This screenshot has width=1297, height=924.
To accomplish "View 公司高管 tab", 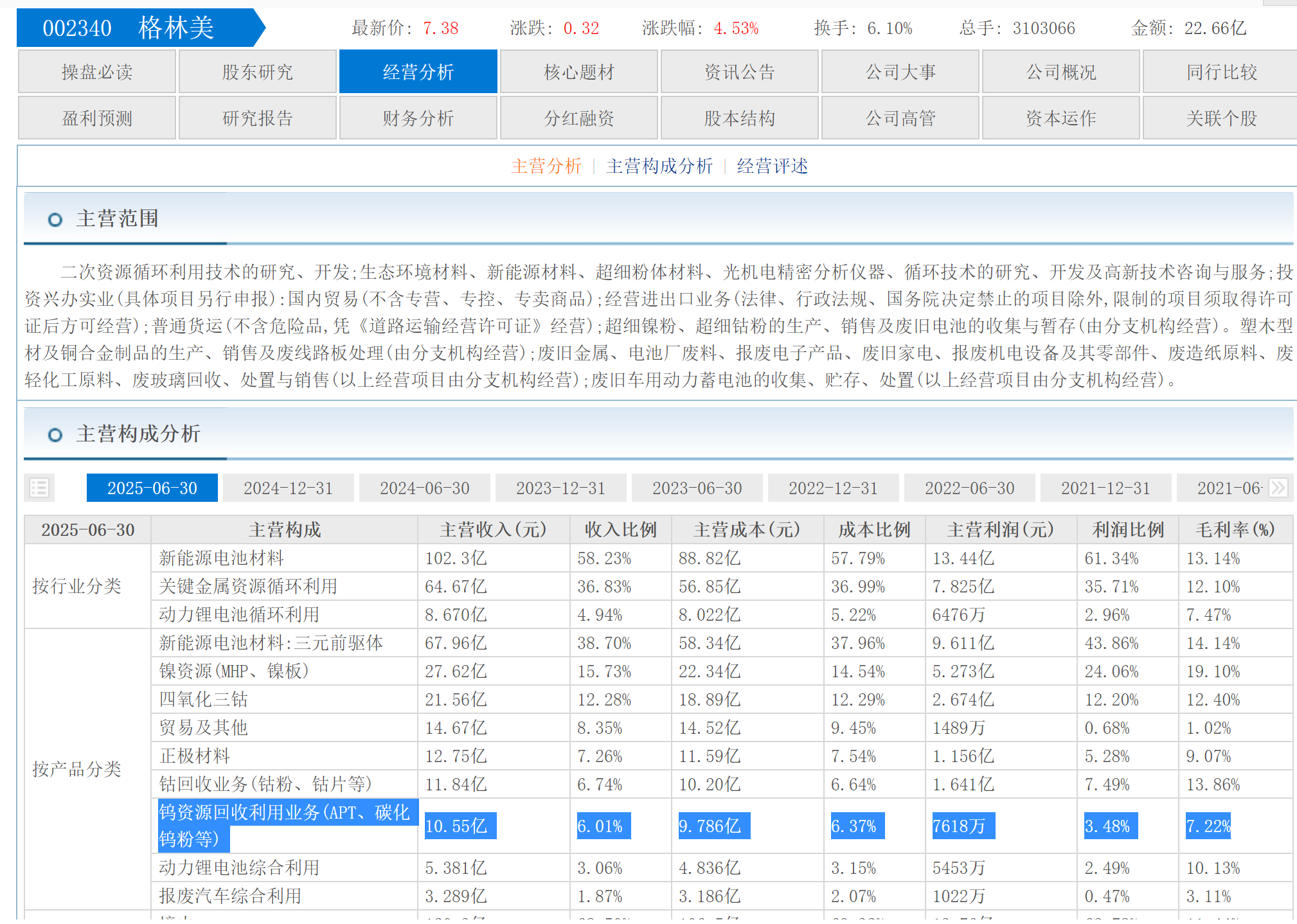I will click(x=900, y=118).
